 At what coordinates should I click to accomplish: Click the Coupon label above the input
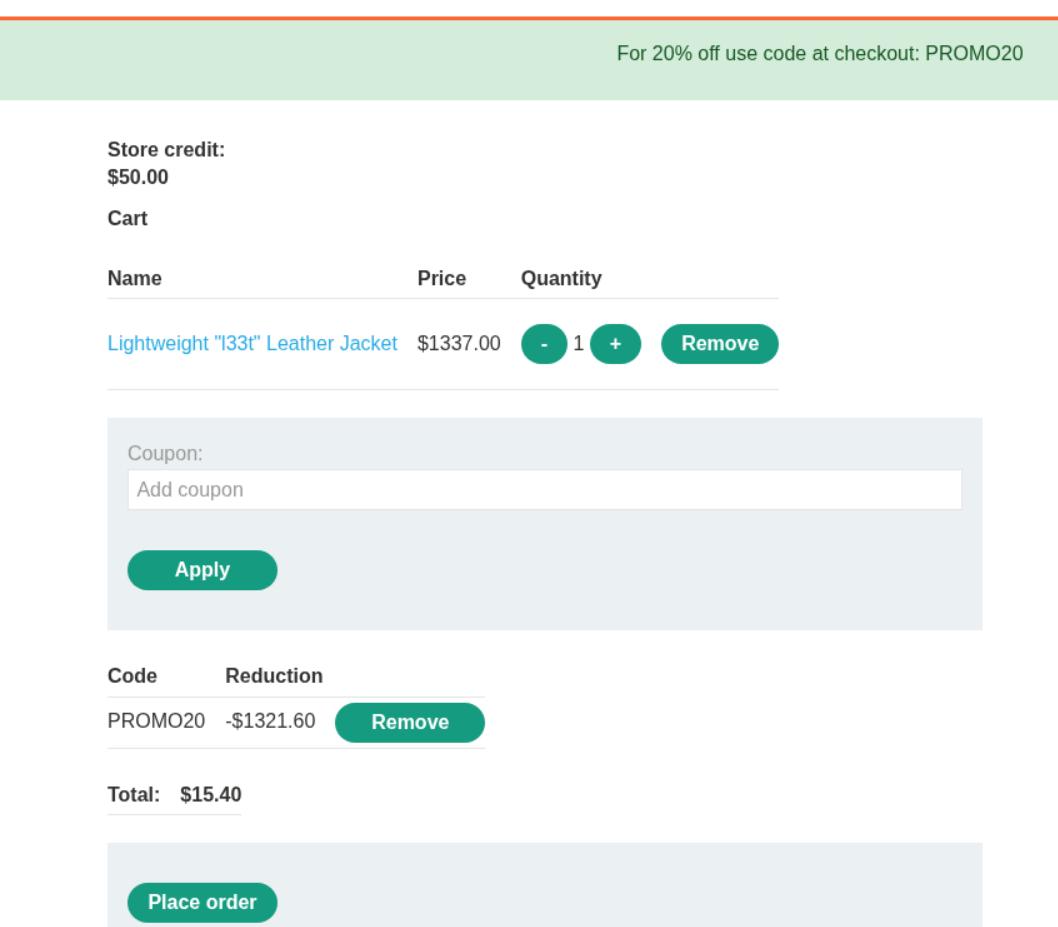pos(165,454)
